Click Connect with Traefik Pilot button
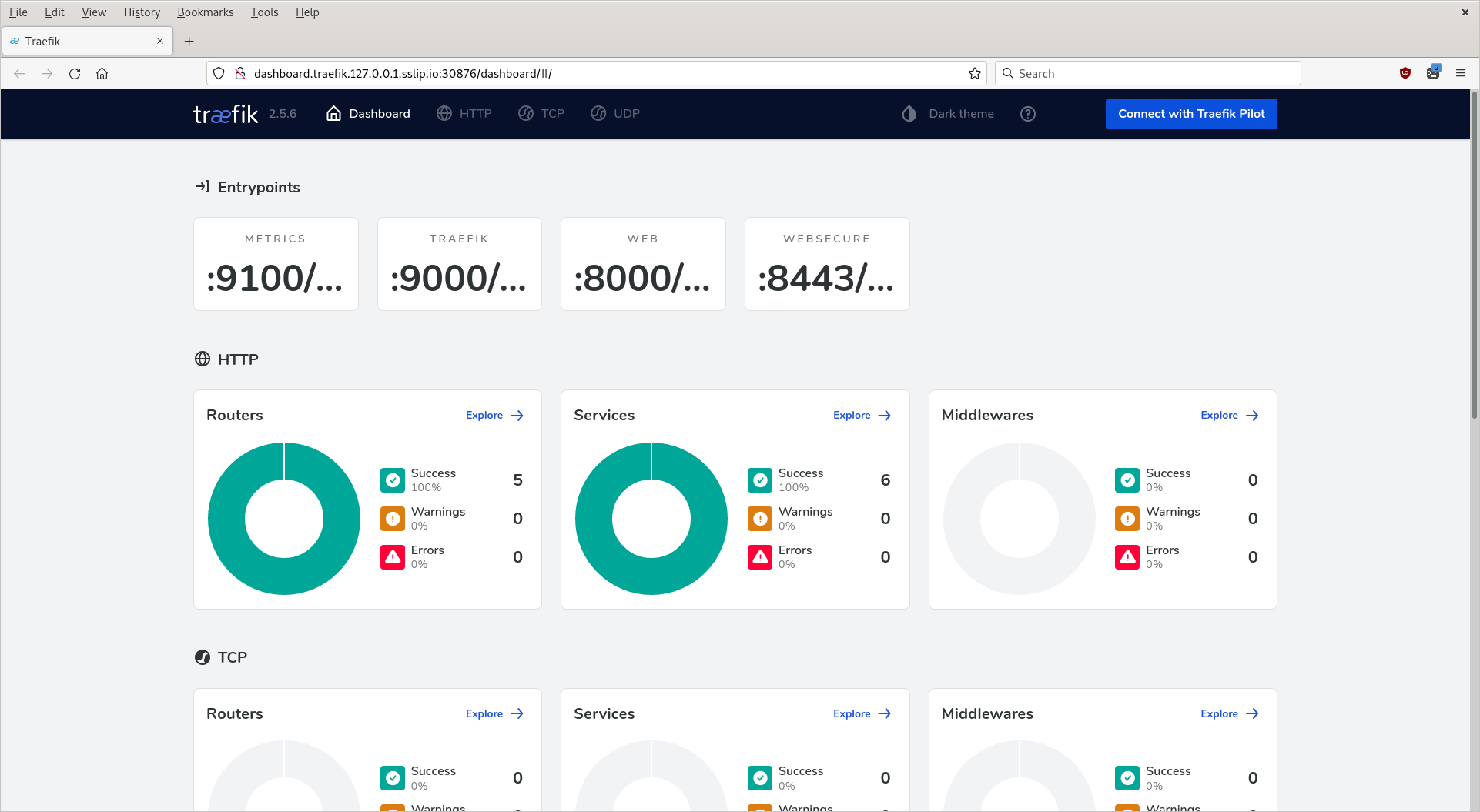Image resolution: width=1480 pixels, height=812 pixels. point(1191,114)
